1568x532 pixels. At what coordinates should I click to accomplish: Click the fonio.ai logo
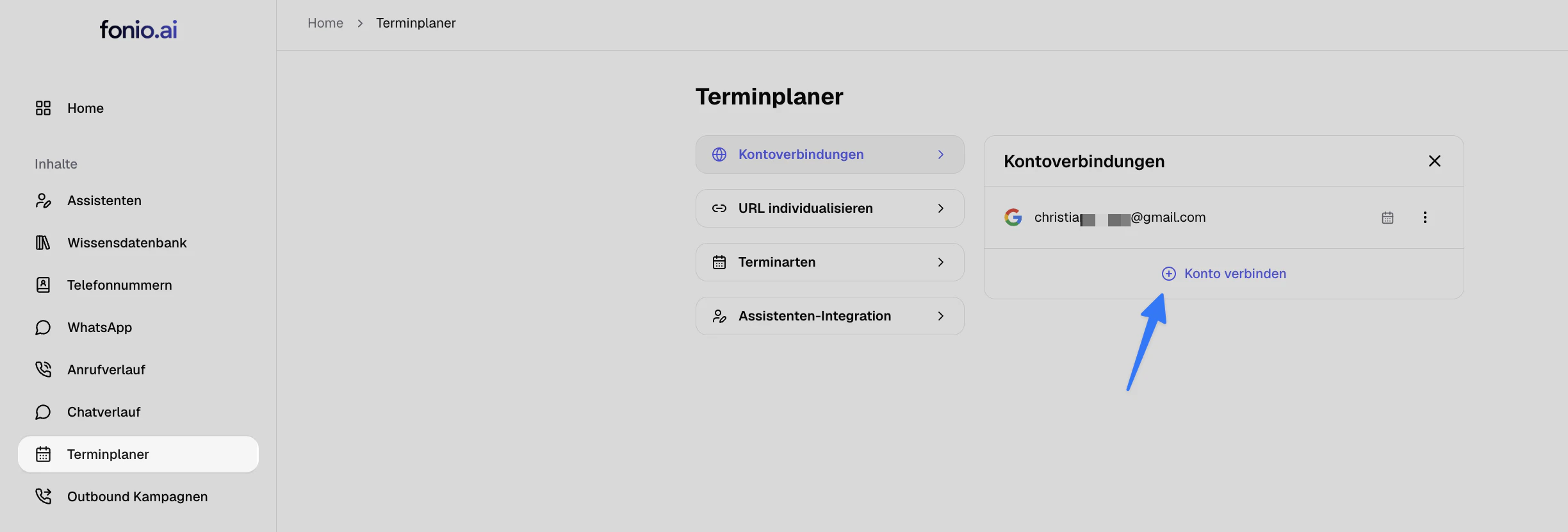[138, 29]
